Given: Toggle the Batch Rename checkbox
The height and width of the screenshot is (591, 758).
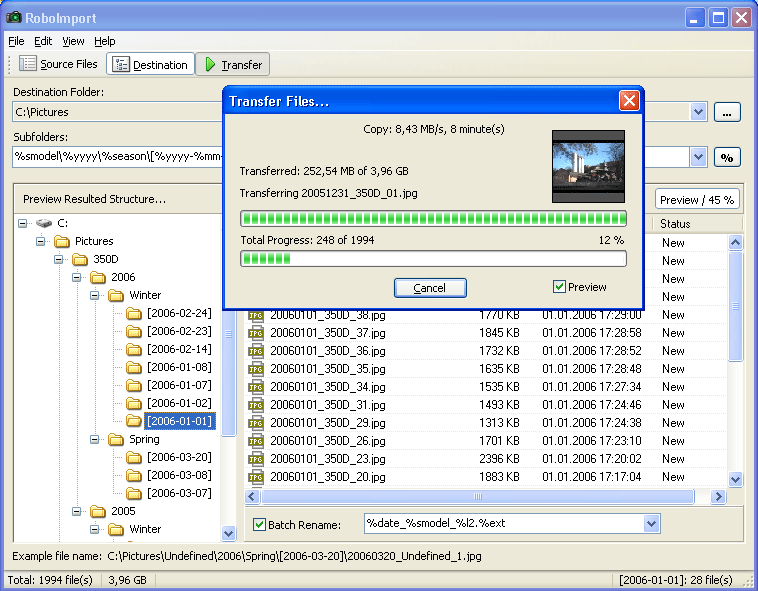Looking at the screenshot, I should tap(260, 524).
